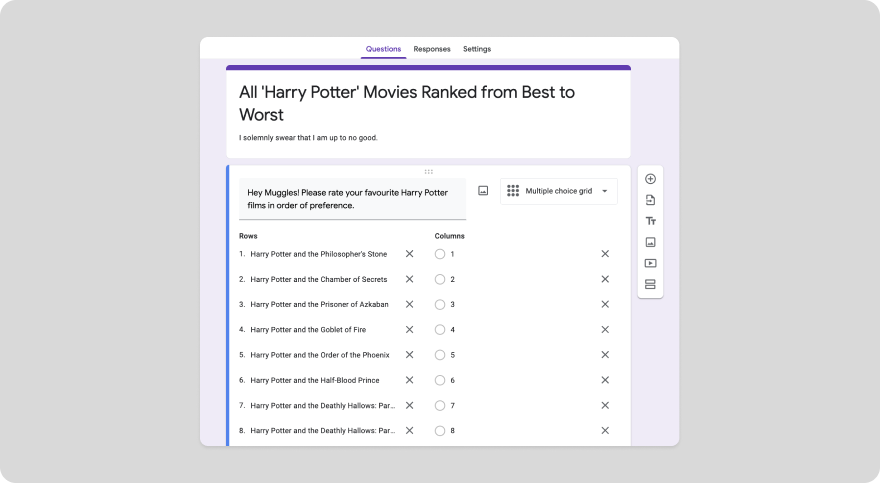Click the Add section icon

tap(650, 284)
